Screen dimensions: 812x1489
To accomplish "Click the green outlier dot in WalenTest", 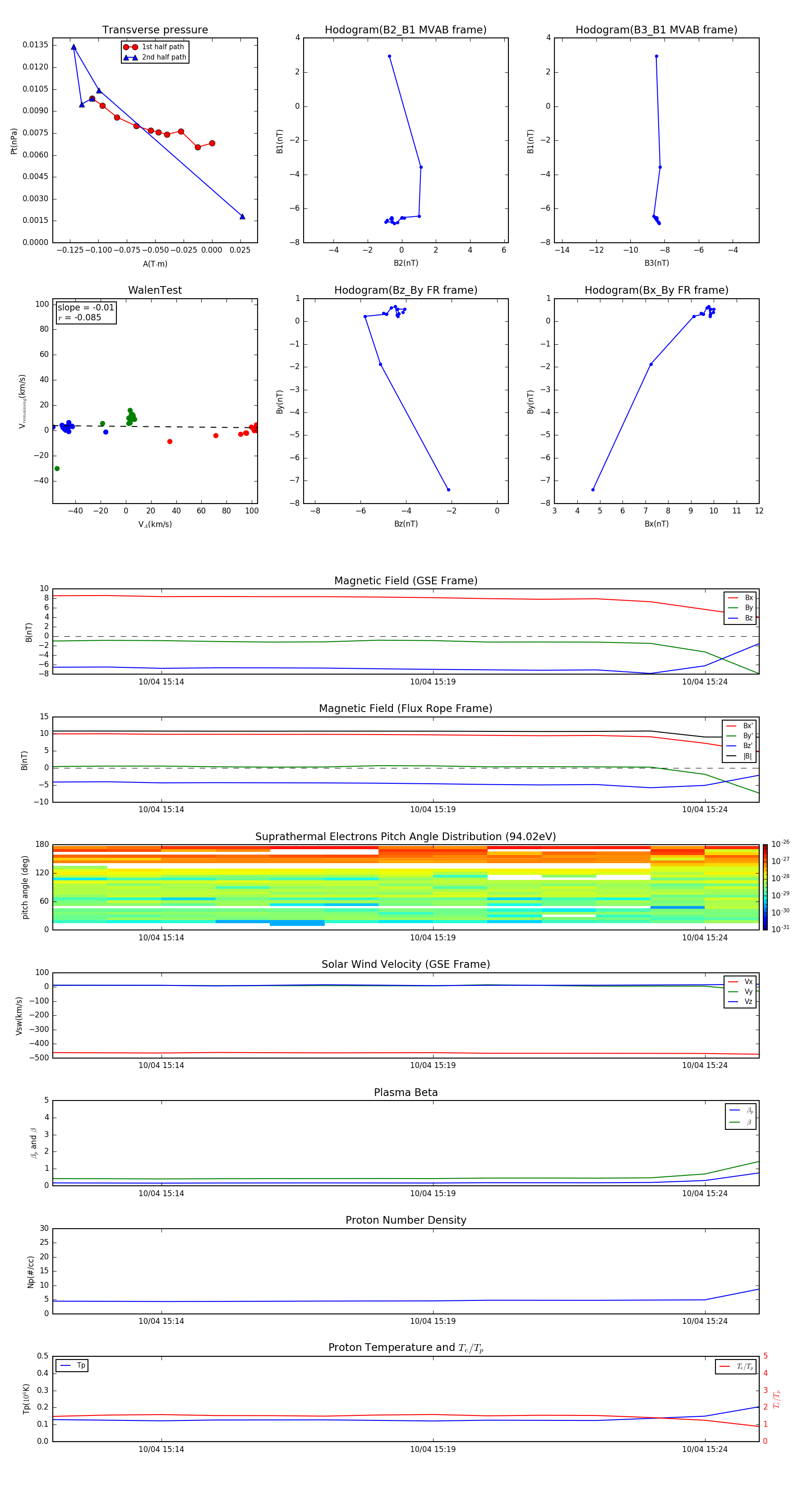I will [57, 469].
